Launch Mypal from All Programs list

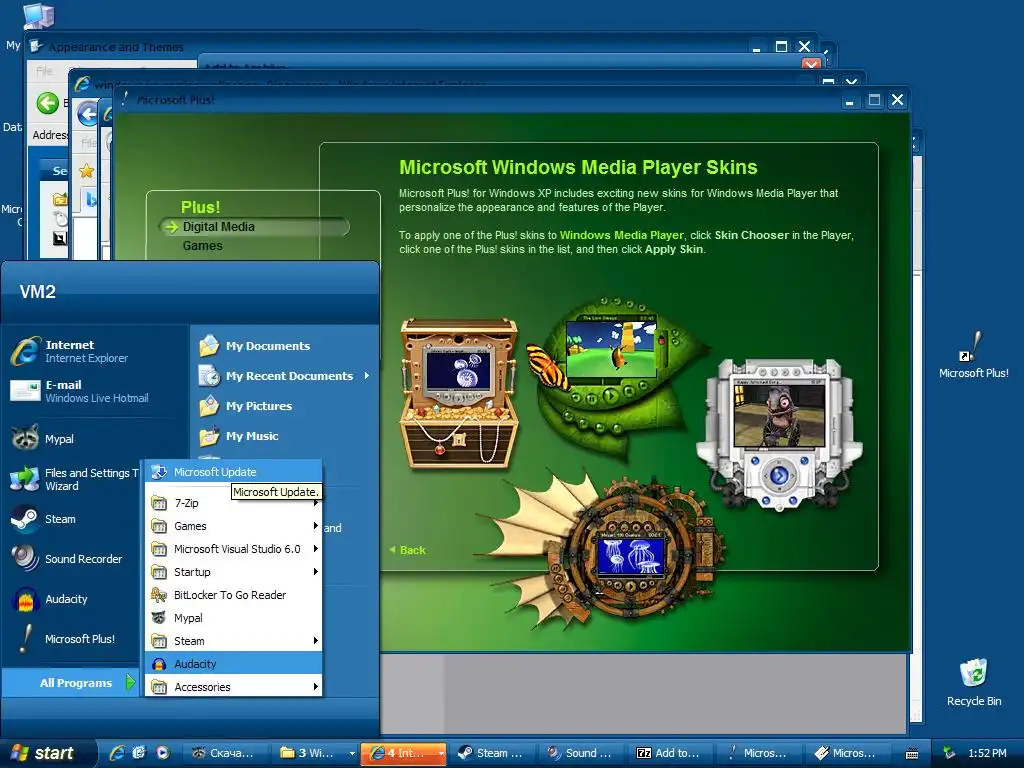pyautogui.click(x=233, y=617)
